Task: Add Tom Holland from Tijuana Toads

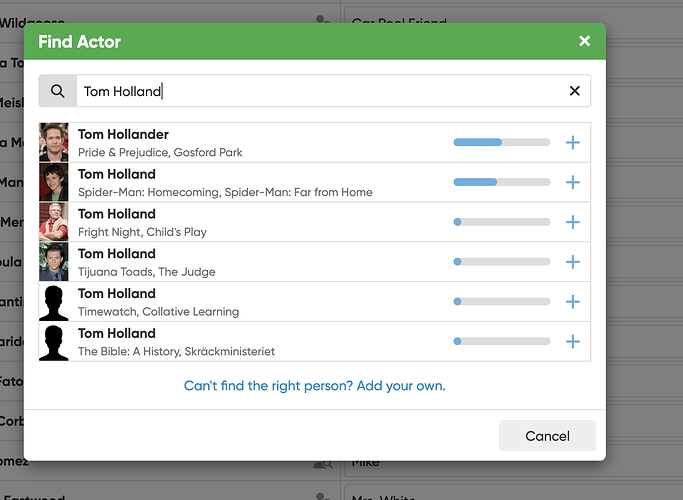Action: click(573, 262)
